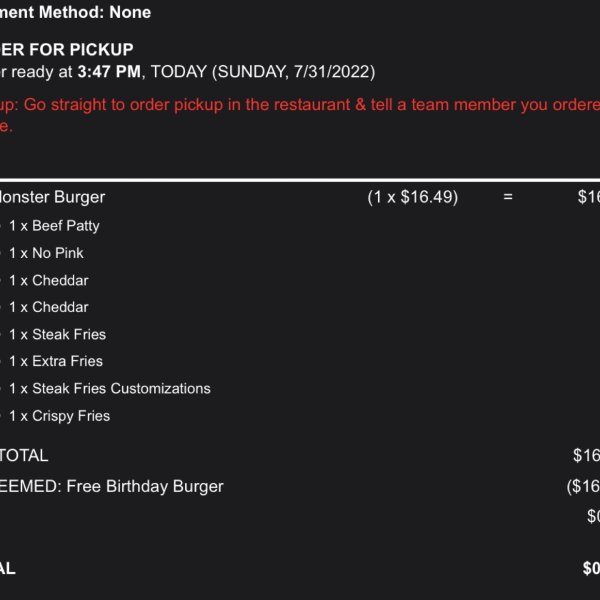This screenshot has height=600, width=600.
Task: Click the second 1 x Cheddar entry
Action: point(49,307)
